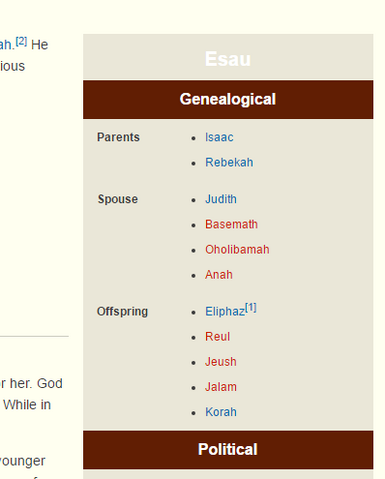The width and height of the screenshot is (385, 479).
Task: Click the Parents row label
Action: point(118,137)
